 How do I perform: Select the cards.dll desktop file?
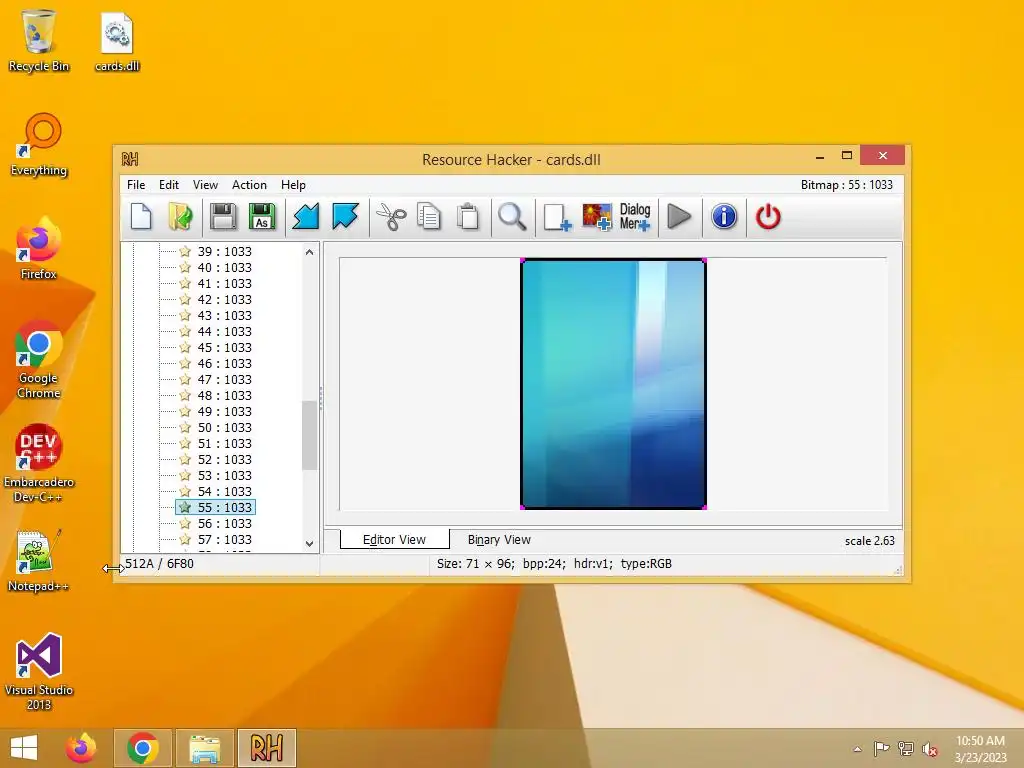coord(117,42)
